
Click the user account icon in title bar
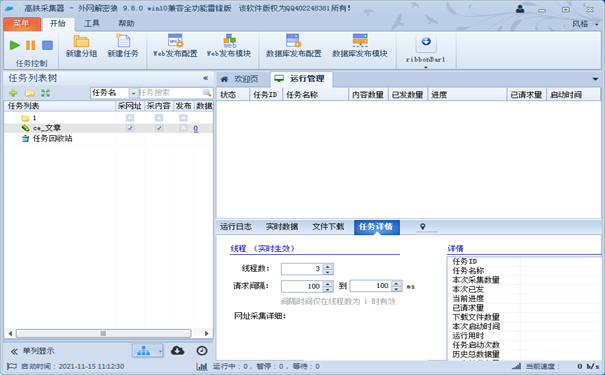click(520, 9)
